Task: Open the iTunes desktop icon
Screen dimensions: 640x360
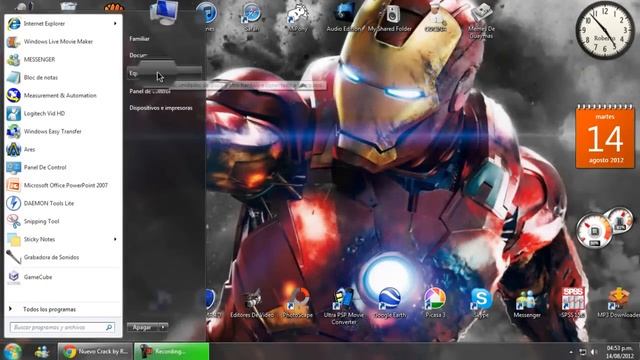Action: click(207, 16)
